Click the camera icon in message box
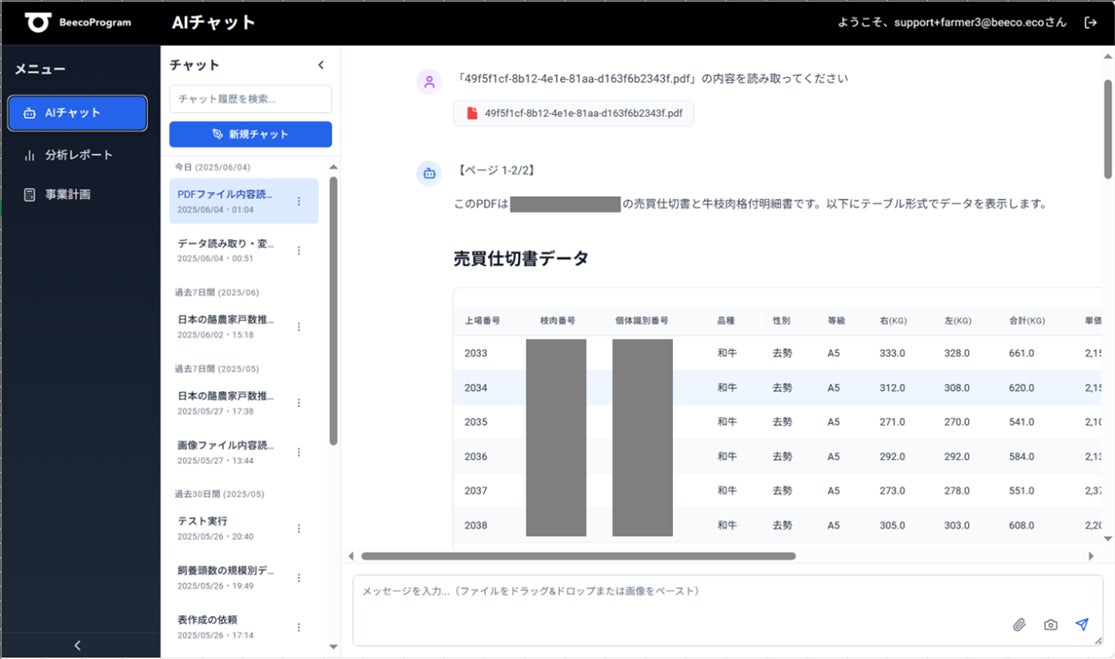 point(1050,625)
